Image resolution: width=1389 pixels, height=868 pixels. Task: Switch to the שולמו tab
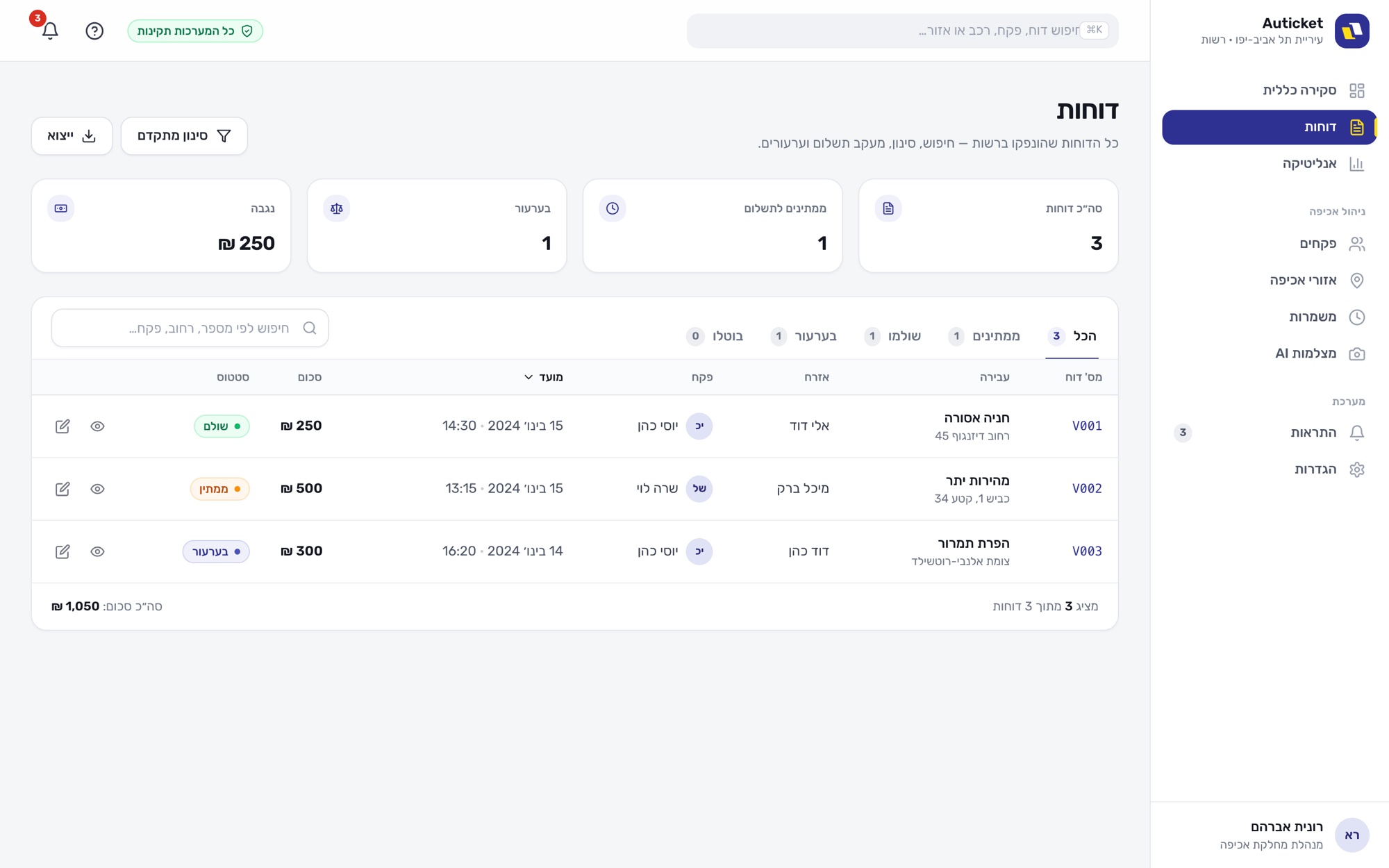click(x=892, y=336)
